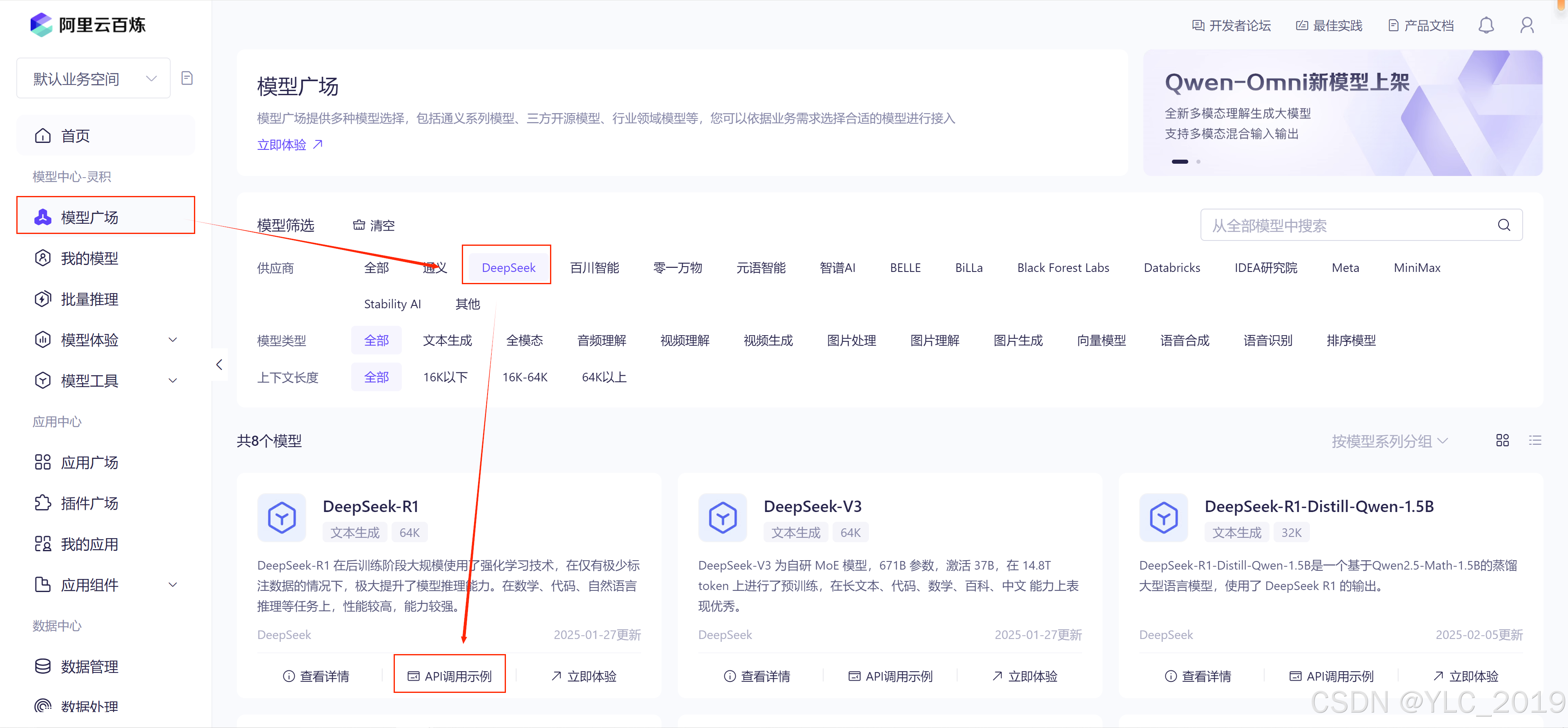1568x728 pixels.
Task: Open the user account icon
Action: pyautogui.click(x=1527, y=25)
